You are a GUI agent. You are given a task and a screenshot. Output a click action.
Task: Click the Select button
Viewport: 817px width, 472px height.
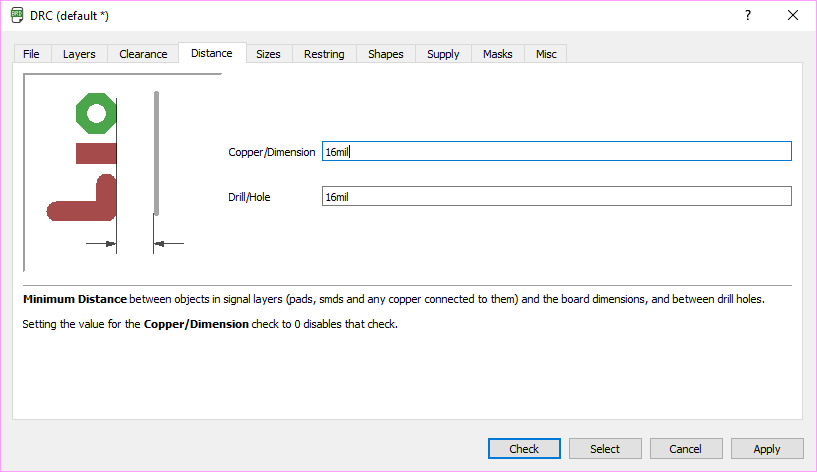click(x=605, y=449)
